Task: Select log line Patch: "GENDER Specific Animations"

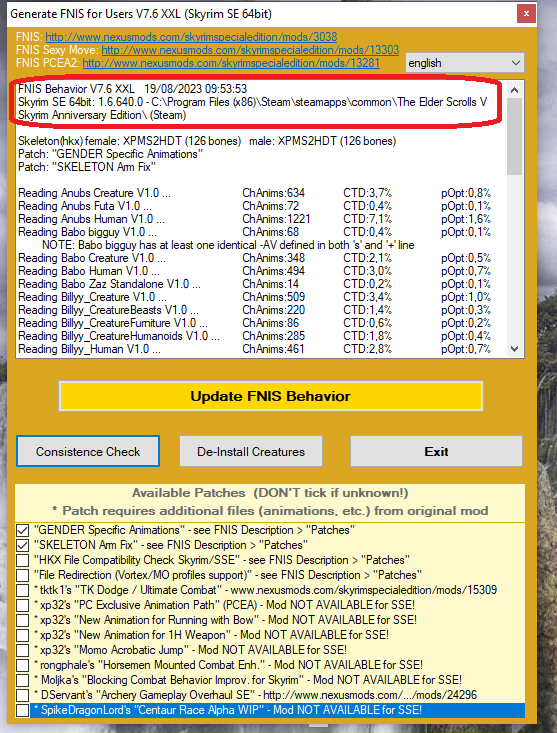Action: pyautogui.click(x=111, y=154)
